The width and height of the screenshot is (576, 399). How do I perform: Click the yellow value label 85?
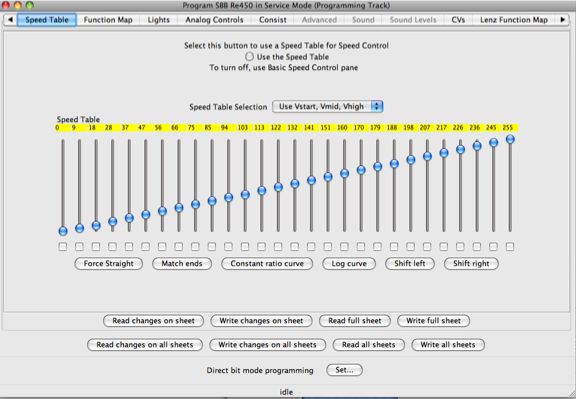click(208, 127)
